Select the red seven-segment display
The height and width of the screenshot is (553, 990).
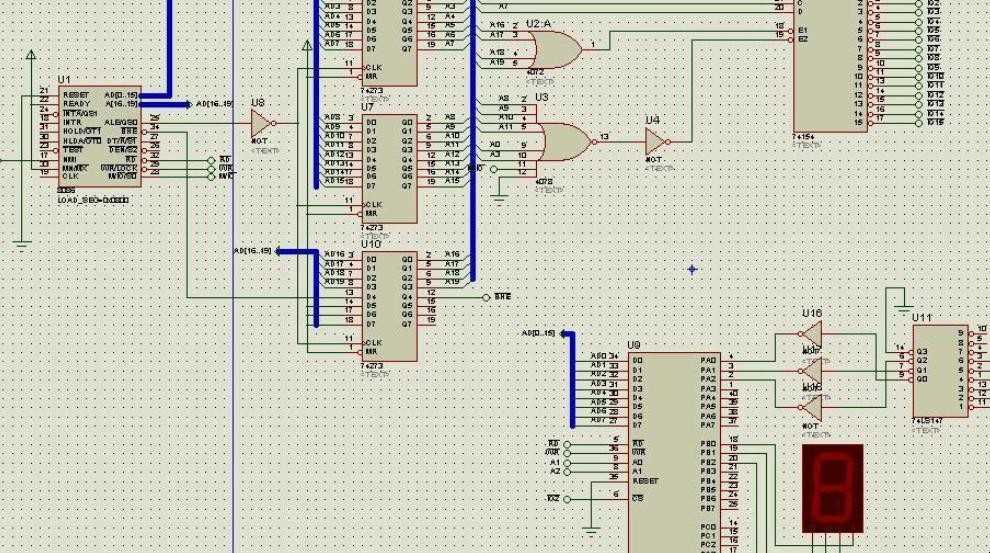coord(833,489)
